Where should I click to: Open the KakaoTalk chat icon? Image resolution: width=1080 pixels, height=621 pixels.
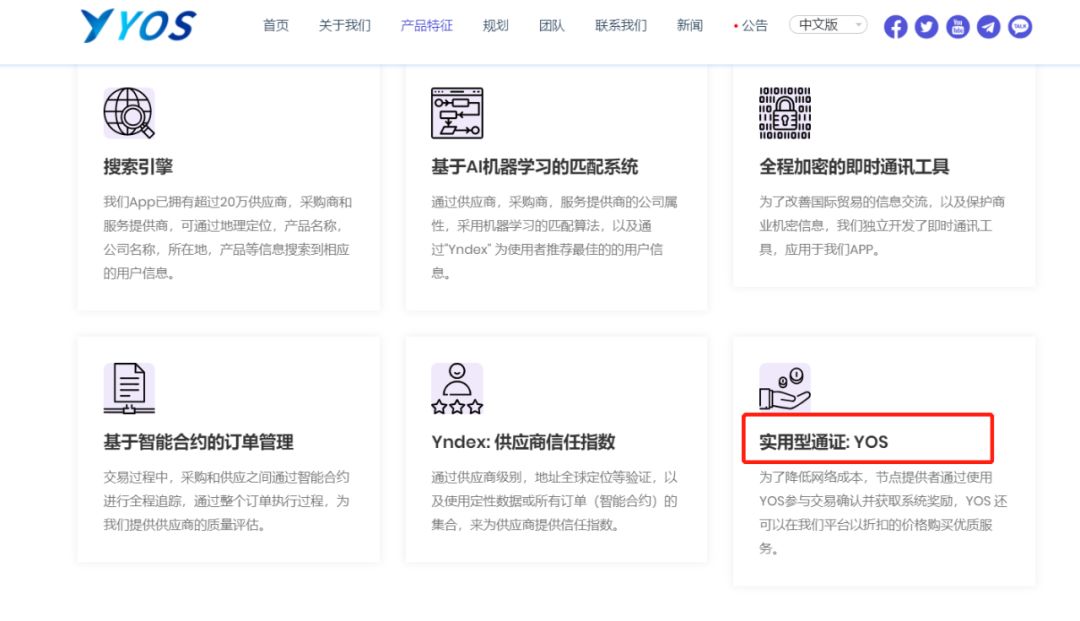[1020, 27]
